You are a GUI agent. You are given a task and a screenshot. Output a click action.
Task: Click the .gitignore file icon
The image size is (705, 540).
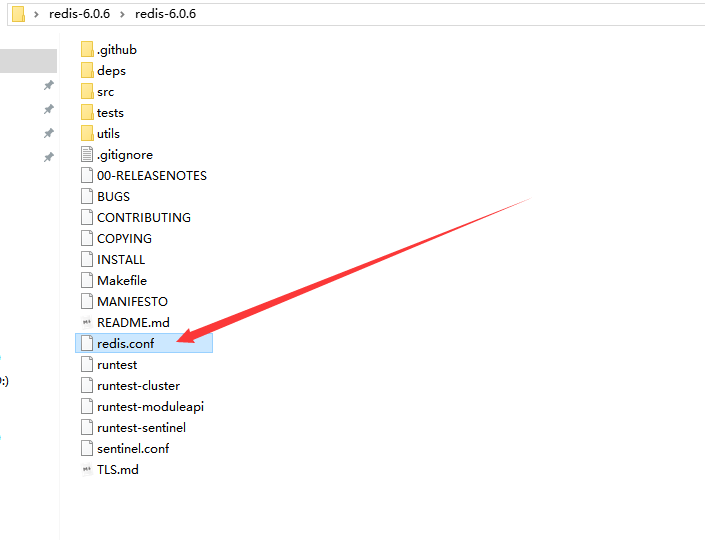tap(87, 155)
